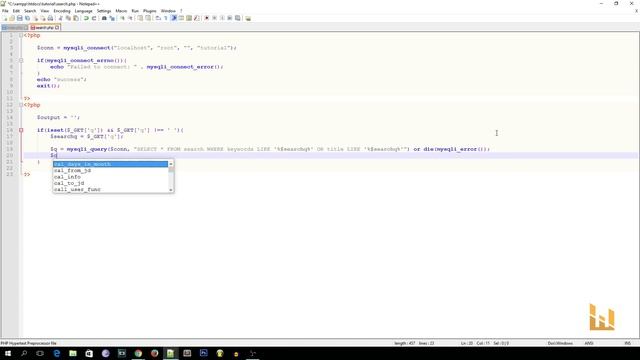Toggle Show All Characters
The height and width of the screenshot is (360, 640).
click(166, 18)
